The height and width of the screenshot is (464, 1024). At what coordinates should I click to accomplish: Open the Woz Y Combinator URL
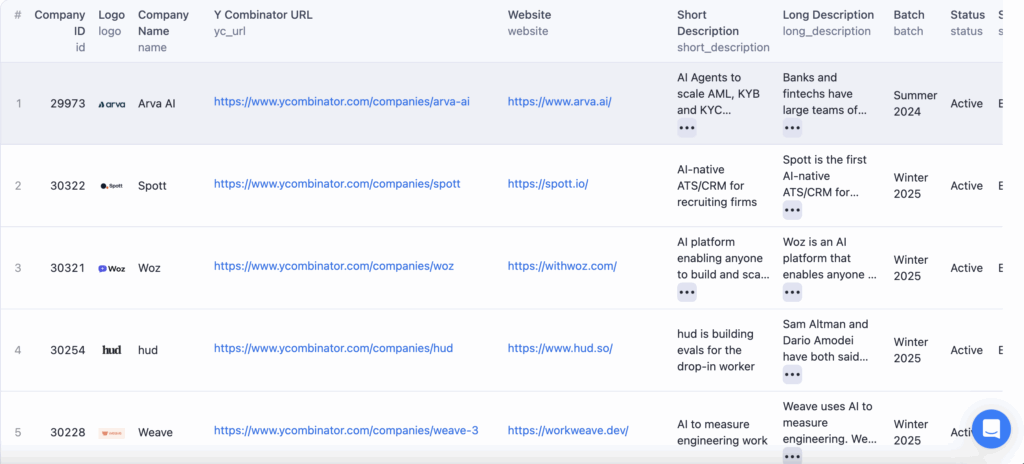(334, 267)
